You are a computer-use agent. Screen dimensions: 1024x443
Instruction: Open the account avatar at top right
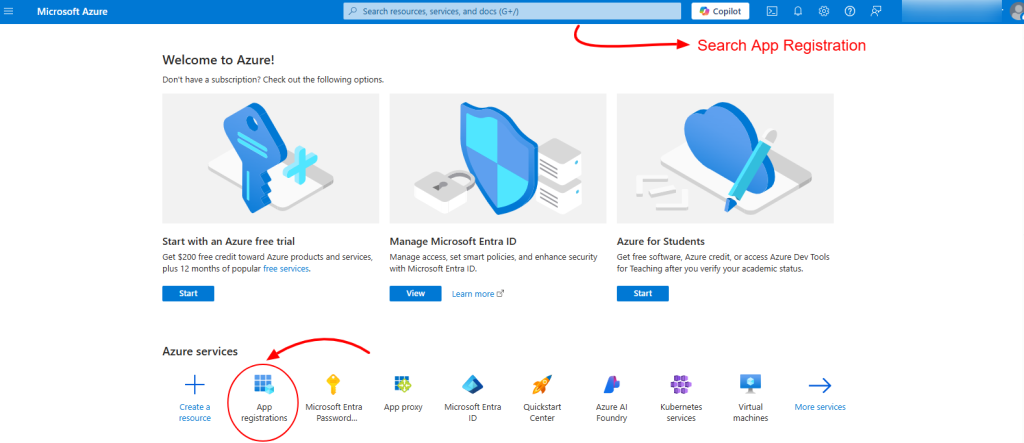pos(1016,11)
